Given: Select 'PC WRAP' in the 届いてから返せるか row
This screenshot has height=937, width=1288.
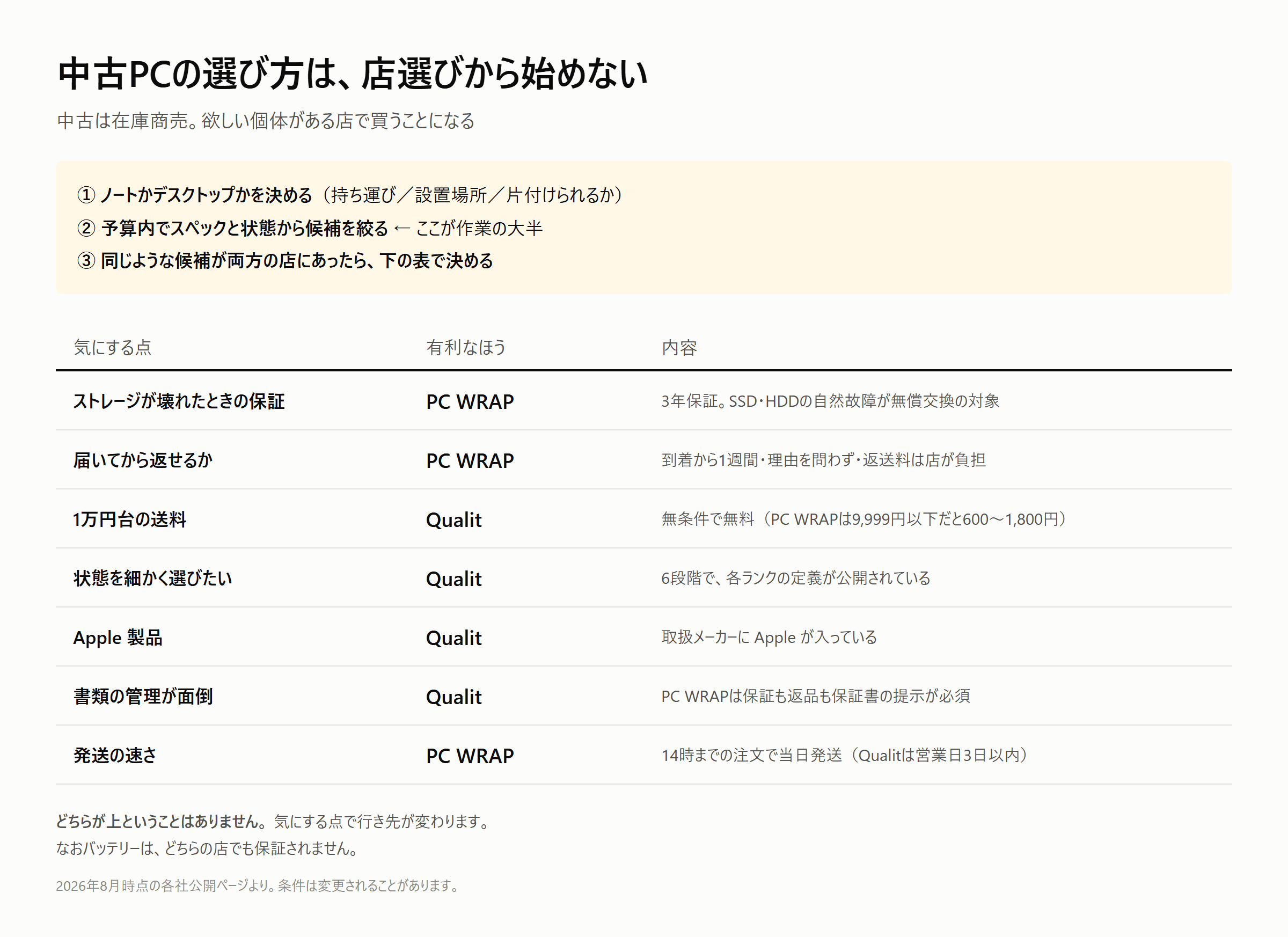Looking at the screenshot, I should pos(470,460).
